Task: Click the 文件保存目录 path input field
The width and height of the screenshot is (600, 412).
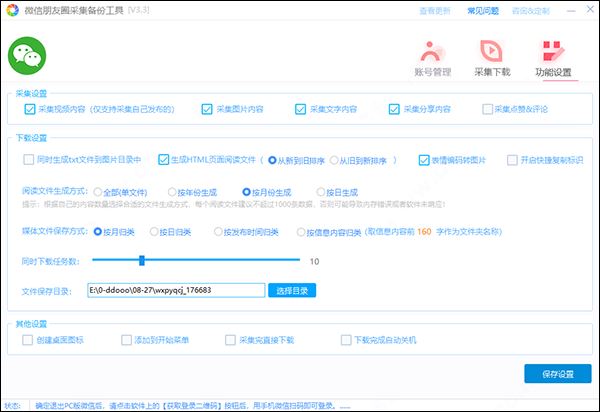Action: coord(176,290)
